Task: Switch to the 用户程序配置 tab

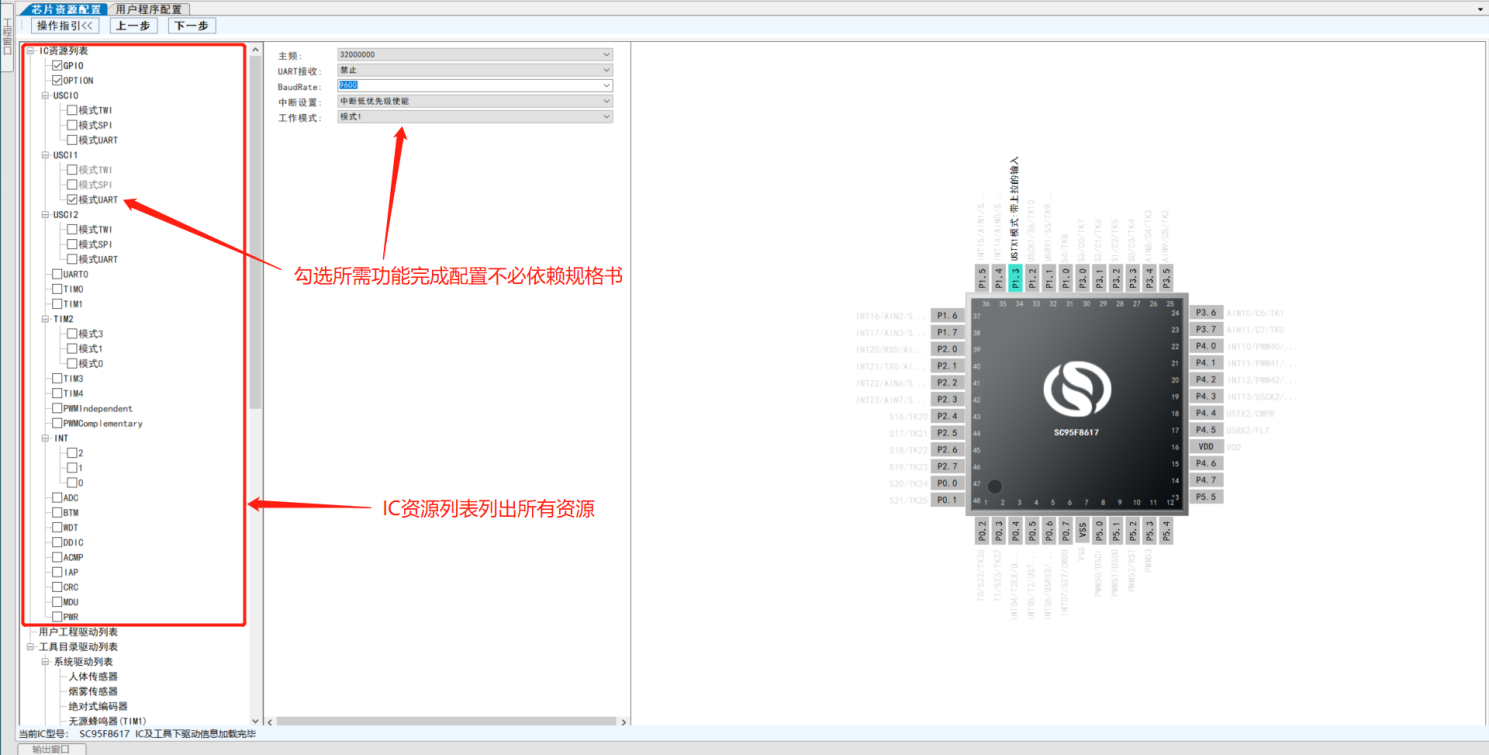Action: (x=149, y=9)
